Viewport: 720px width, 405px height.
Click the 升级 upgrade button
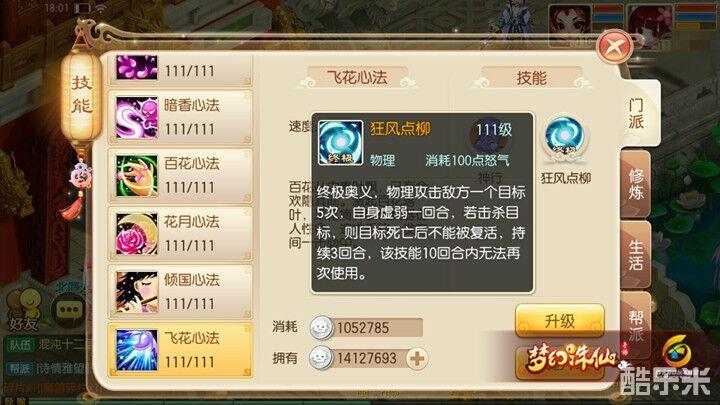559,321
